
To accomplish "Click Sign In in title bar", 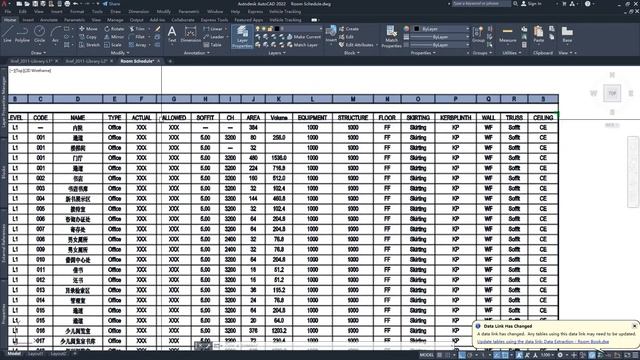I will click(x=531, y=4).
